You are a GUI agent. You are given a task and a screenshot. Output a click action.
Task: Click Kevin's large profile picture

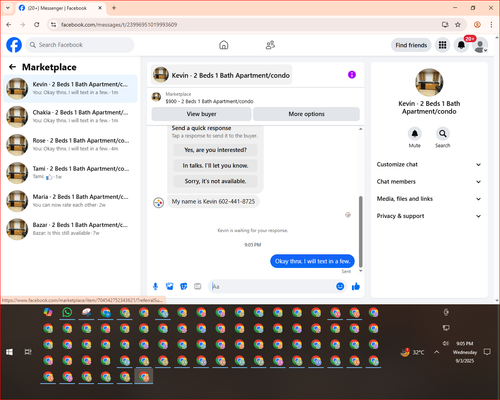(x=429, y=82)
